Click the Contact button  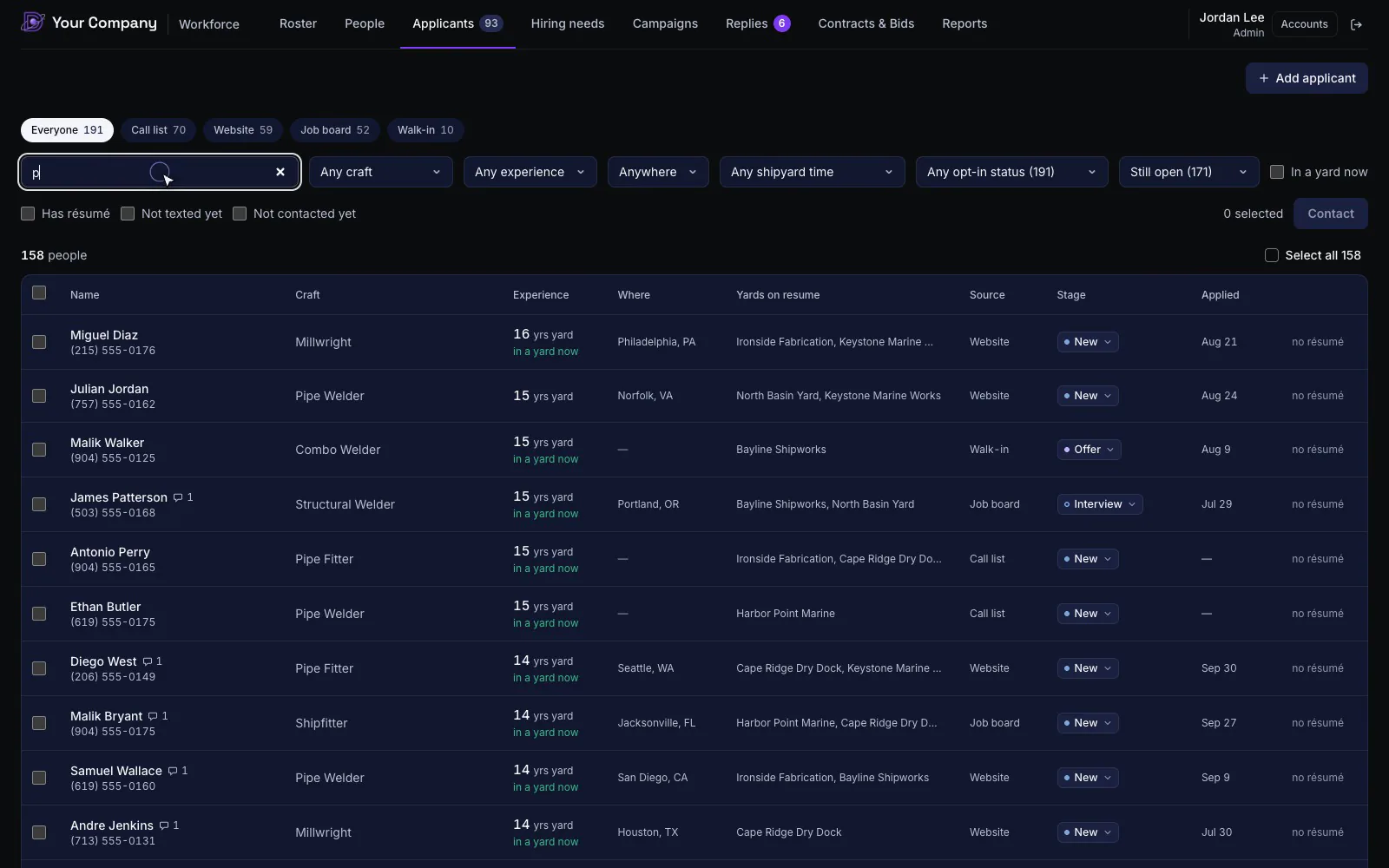(x=1331, y=214)
